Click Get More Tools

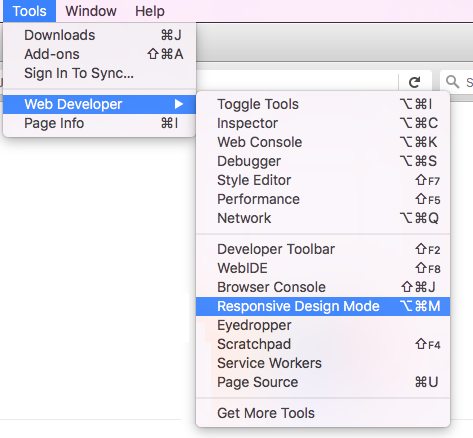coord(323,413)
